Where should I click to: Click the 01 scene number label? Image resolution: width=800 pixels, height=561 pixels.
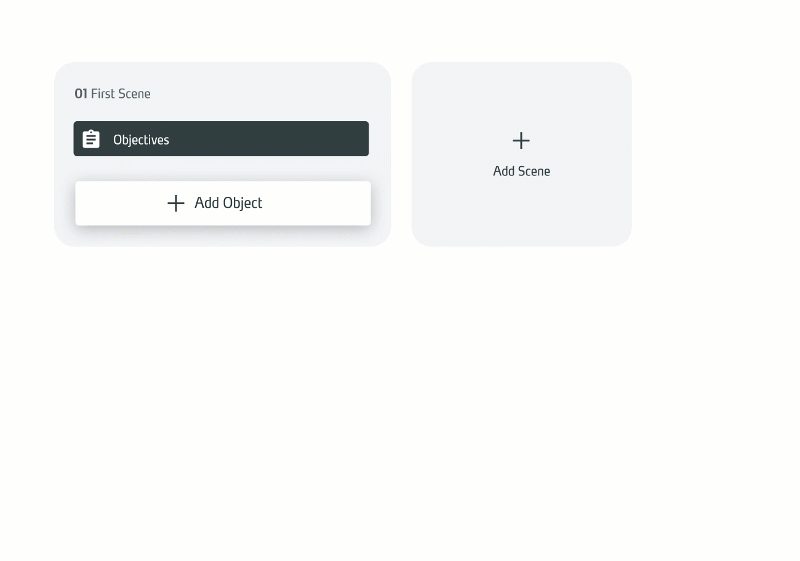point(81,94)
